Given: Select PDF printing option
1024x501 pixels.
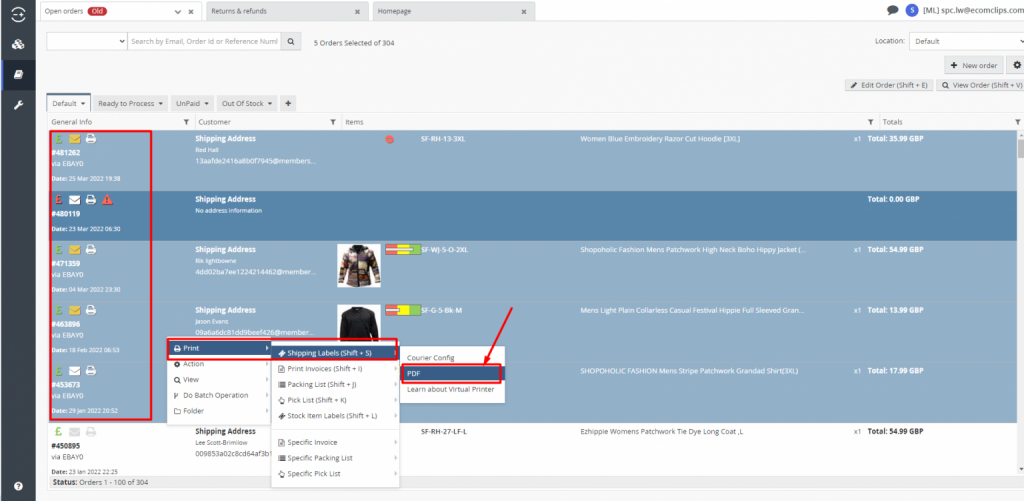Looking at the screenshot, I should (x=452, y=374).
